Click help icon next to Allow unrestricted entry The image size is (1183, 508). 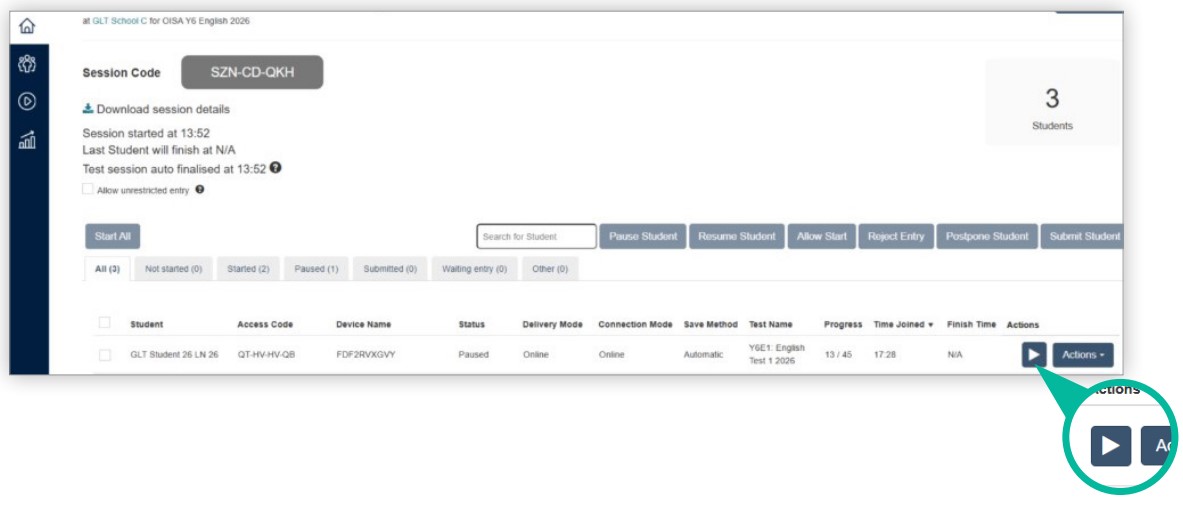[200, 189]
